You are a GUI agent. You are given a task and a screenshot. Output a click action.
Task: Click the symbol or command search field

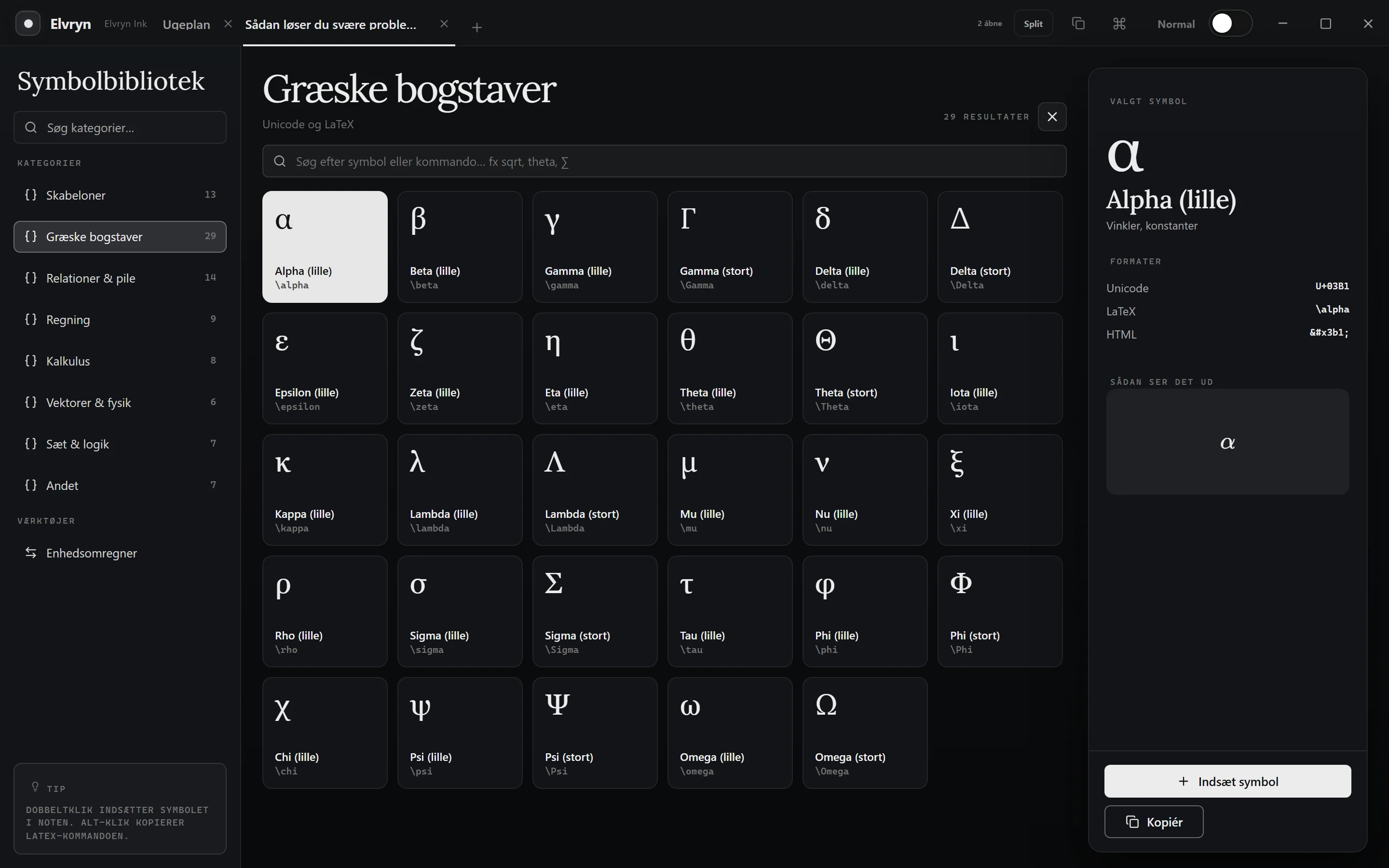[x=664, y=162]
